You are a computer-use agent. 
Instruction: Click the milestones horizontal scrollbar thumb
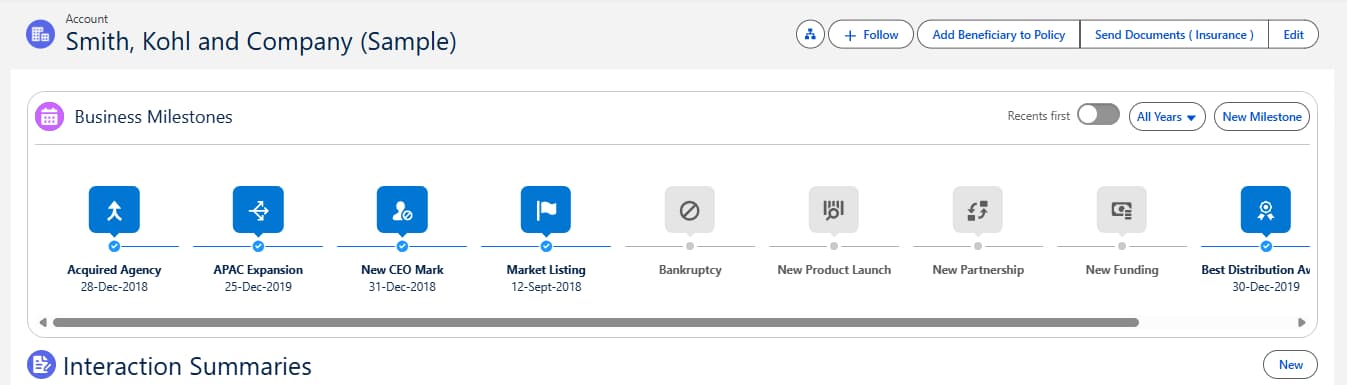click(x=596, y=323)
